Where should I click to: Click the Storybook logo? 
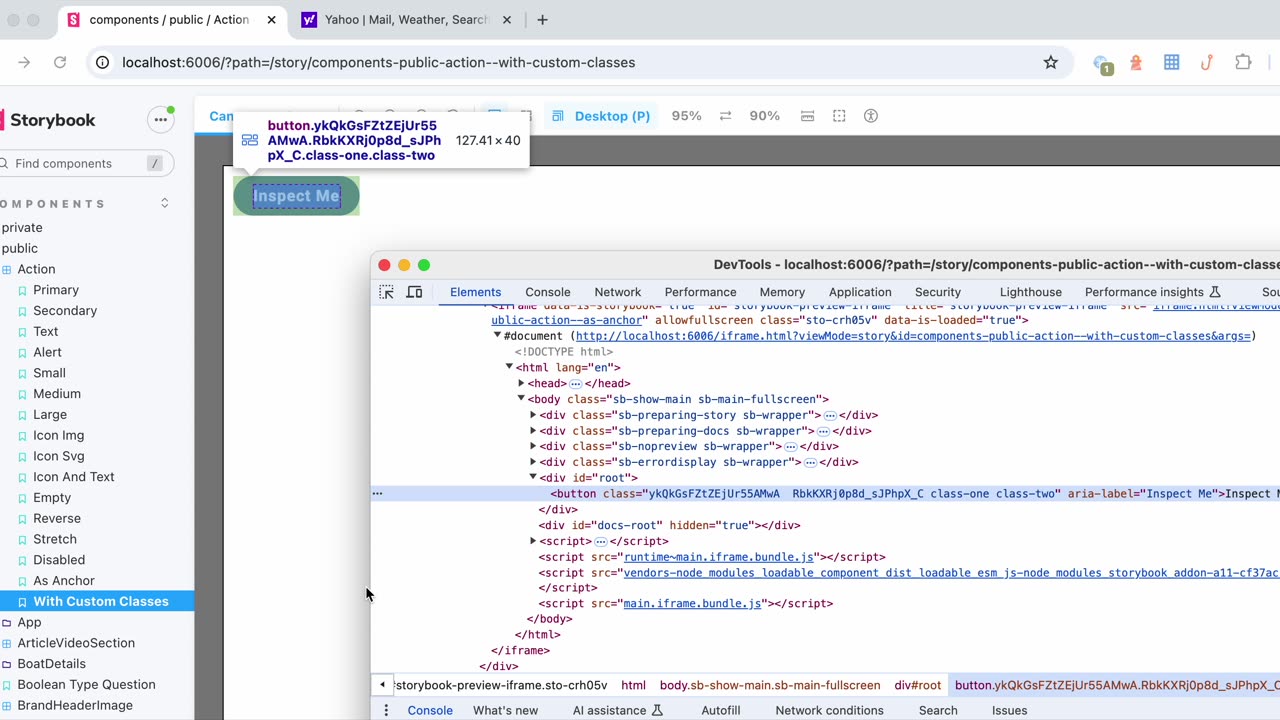coord(48,120)
